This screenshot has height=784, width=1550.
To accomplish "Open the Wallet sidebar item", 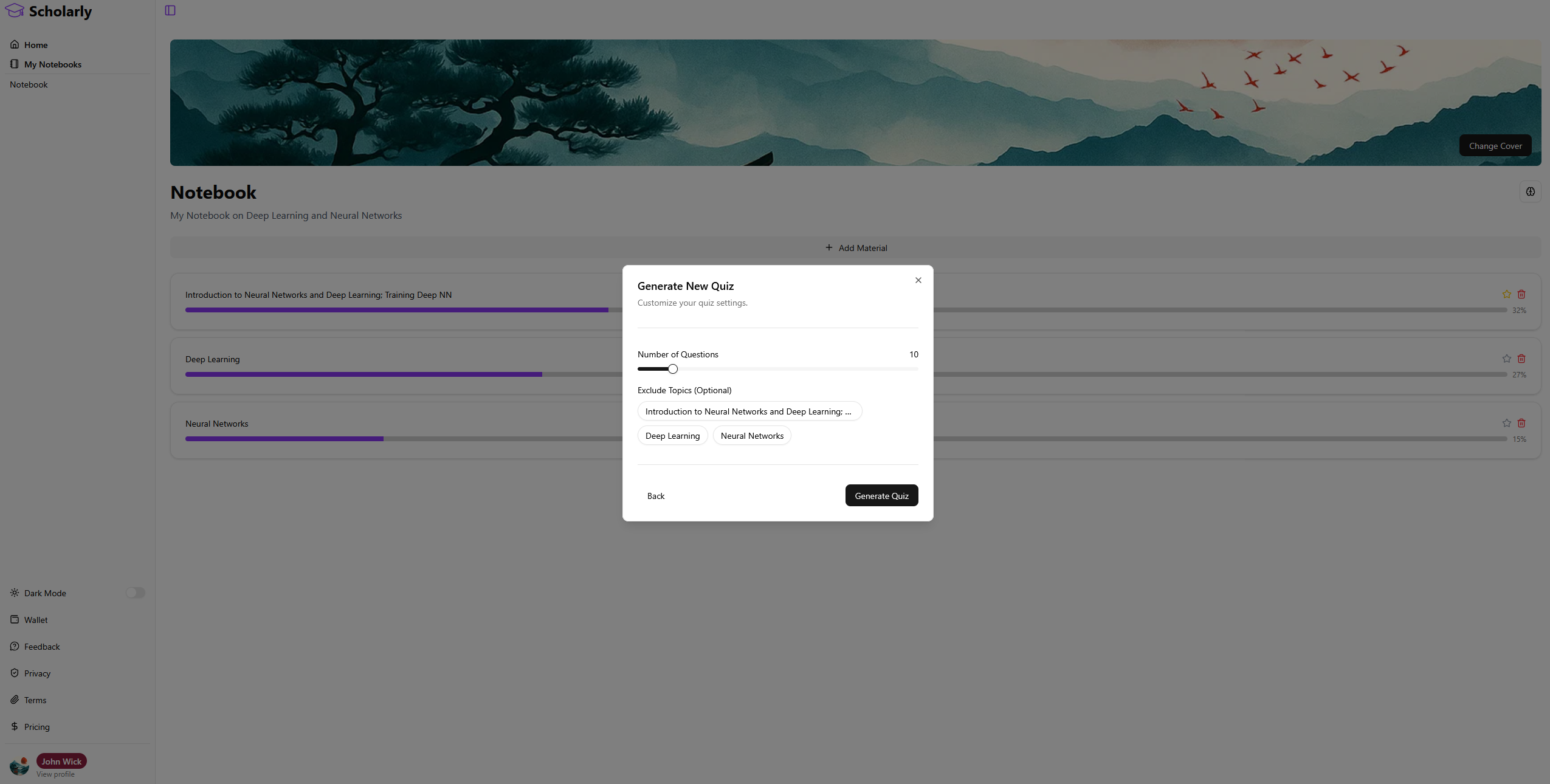I will click(x=36, y=620).
